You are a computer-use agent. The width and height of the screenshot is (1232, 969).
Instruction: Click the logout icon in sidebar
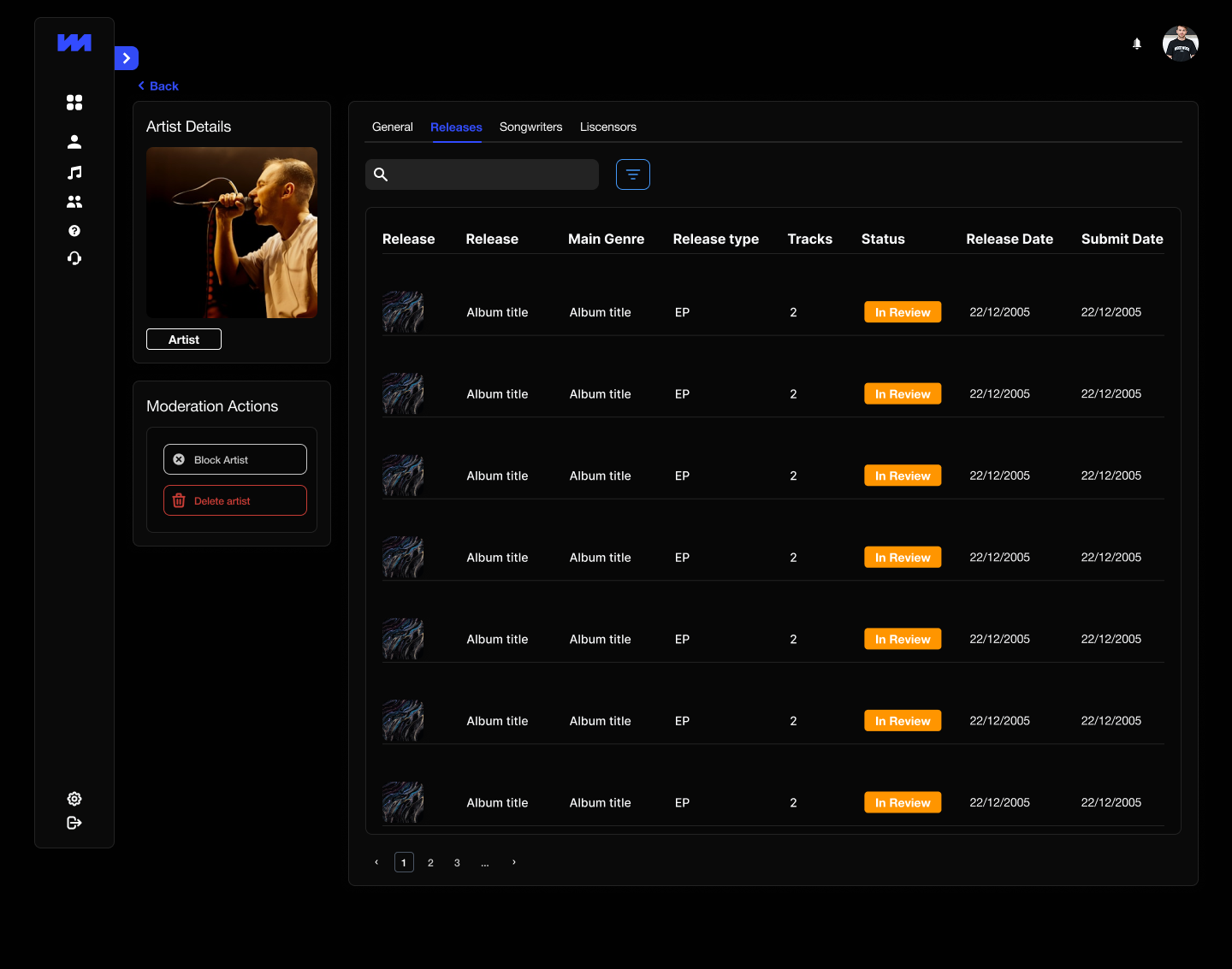click(74, 823)
